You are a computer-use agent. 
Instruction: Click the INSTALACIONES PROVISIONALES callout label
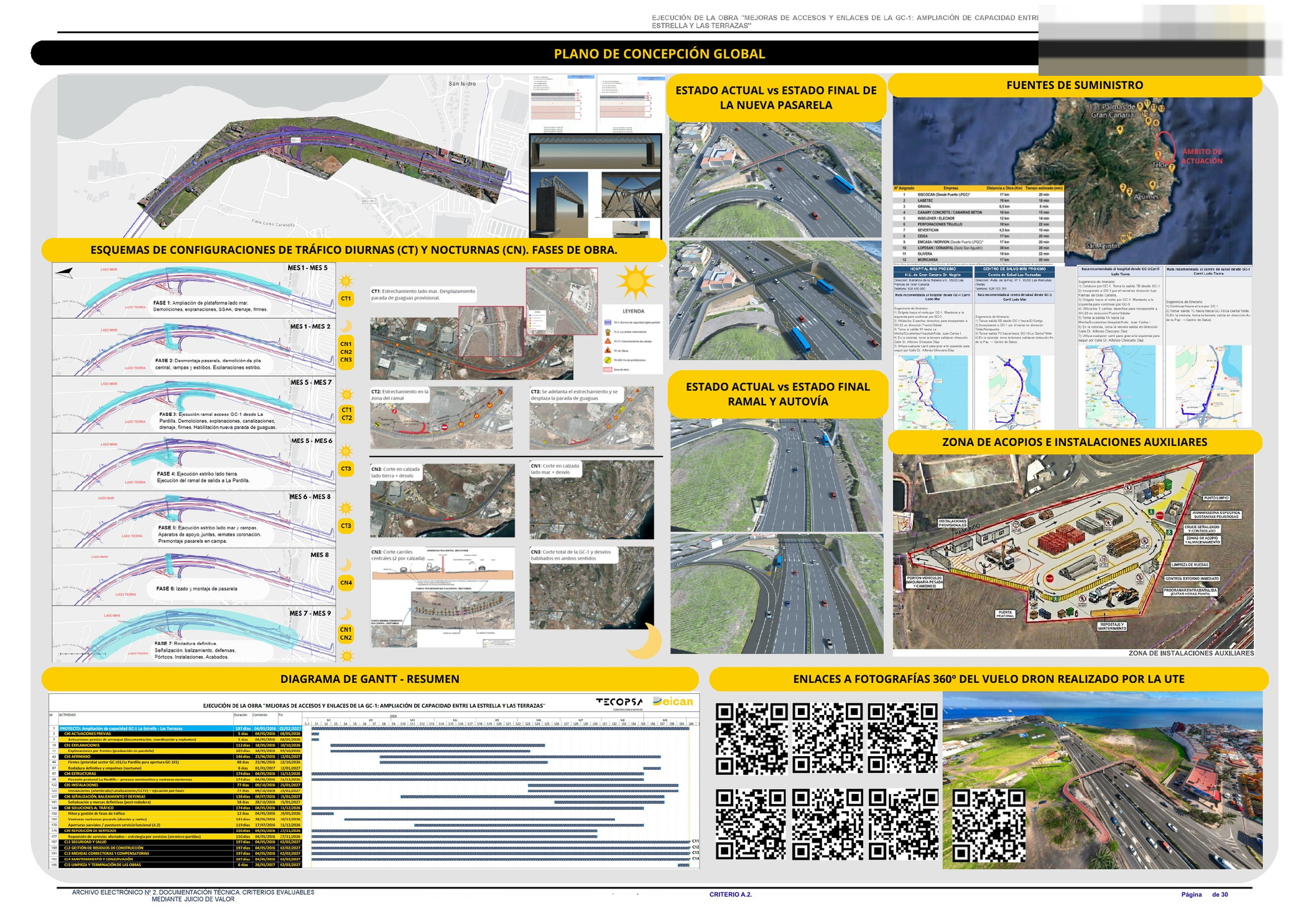[x=952, y=523]
